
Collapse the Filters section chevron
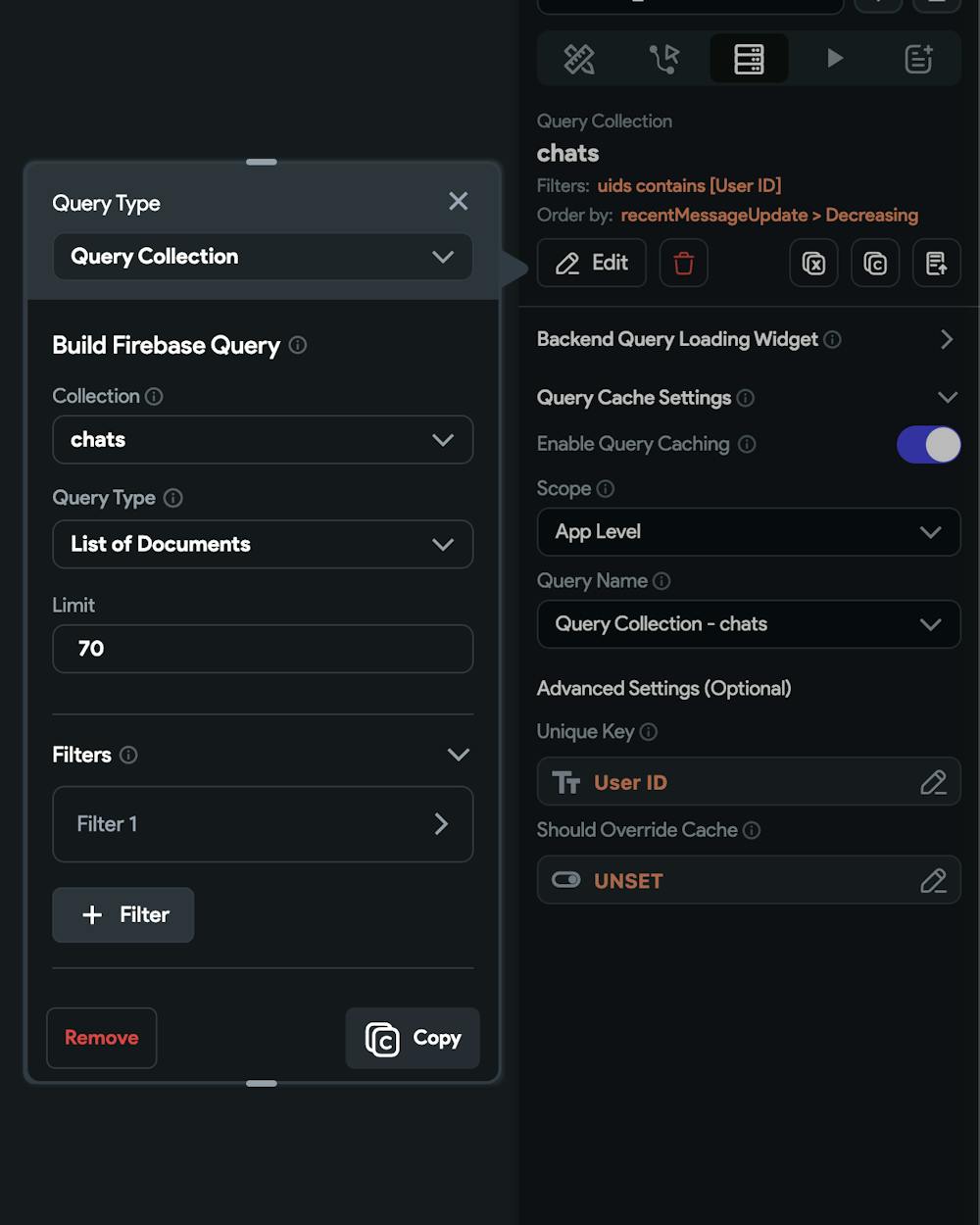pos(459,755)
